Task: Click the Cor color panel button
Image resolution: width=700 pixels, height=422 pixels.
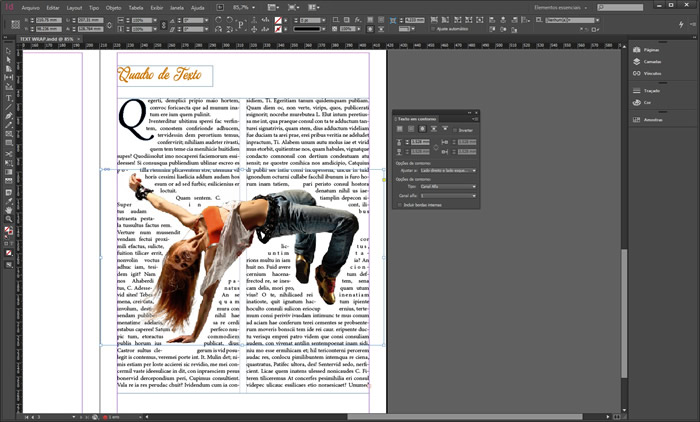Action: click(x=648, y=102)
